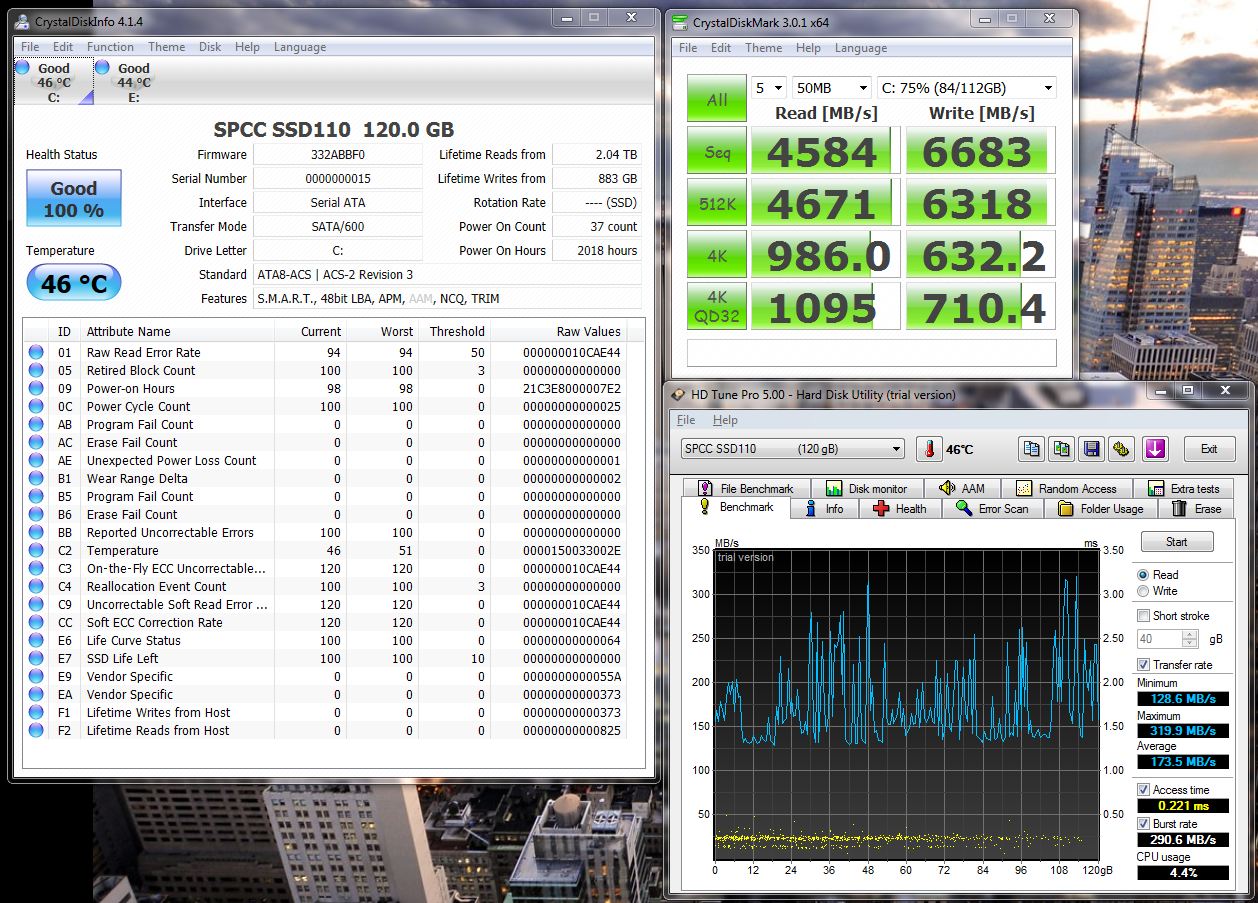Select the Lifetime Writes from Host status orb

(x=37, y=712)
